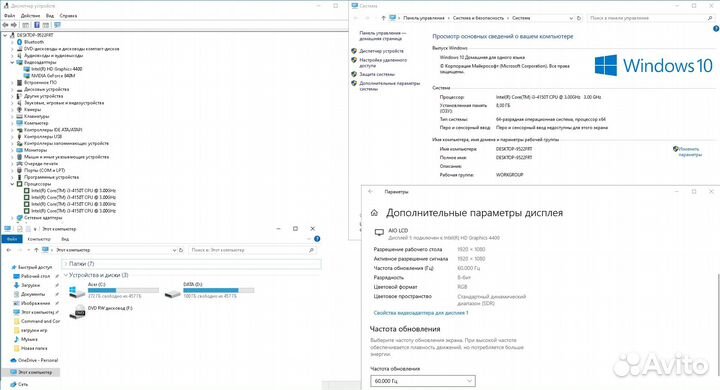Click Система и безопасность breadcrumb segment

click(x=478, y=18)
